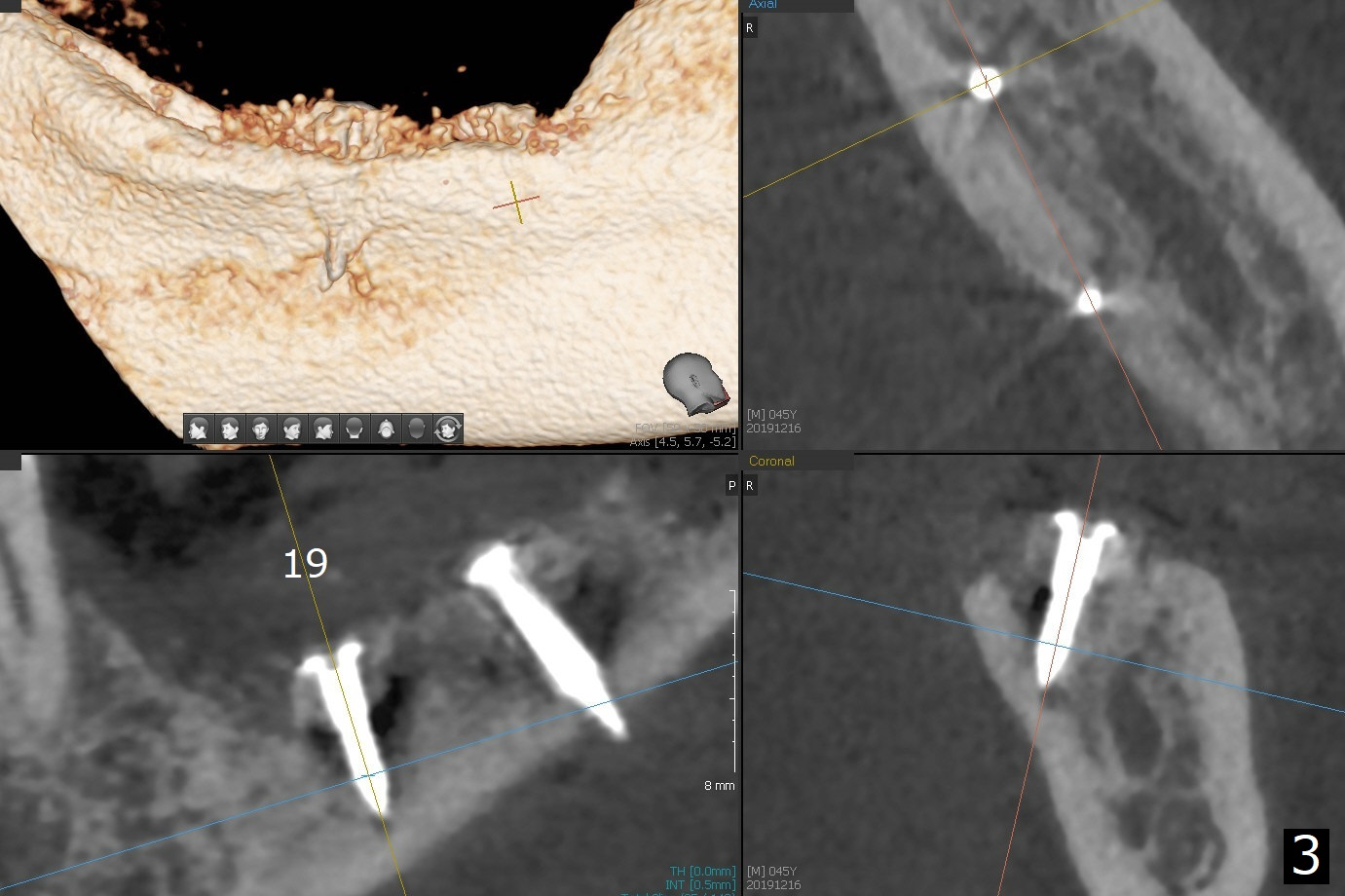Click the rotating head auto-spin icon
This screenshot has height=896, width=1345.
(x=448, y=429)
